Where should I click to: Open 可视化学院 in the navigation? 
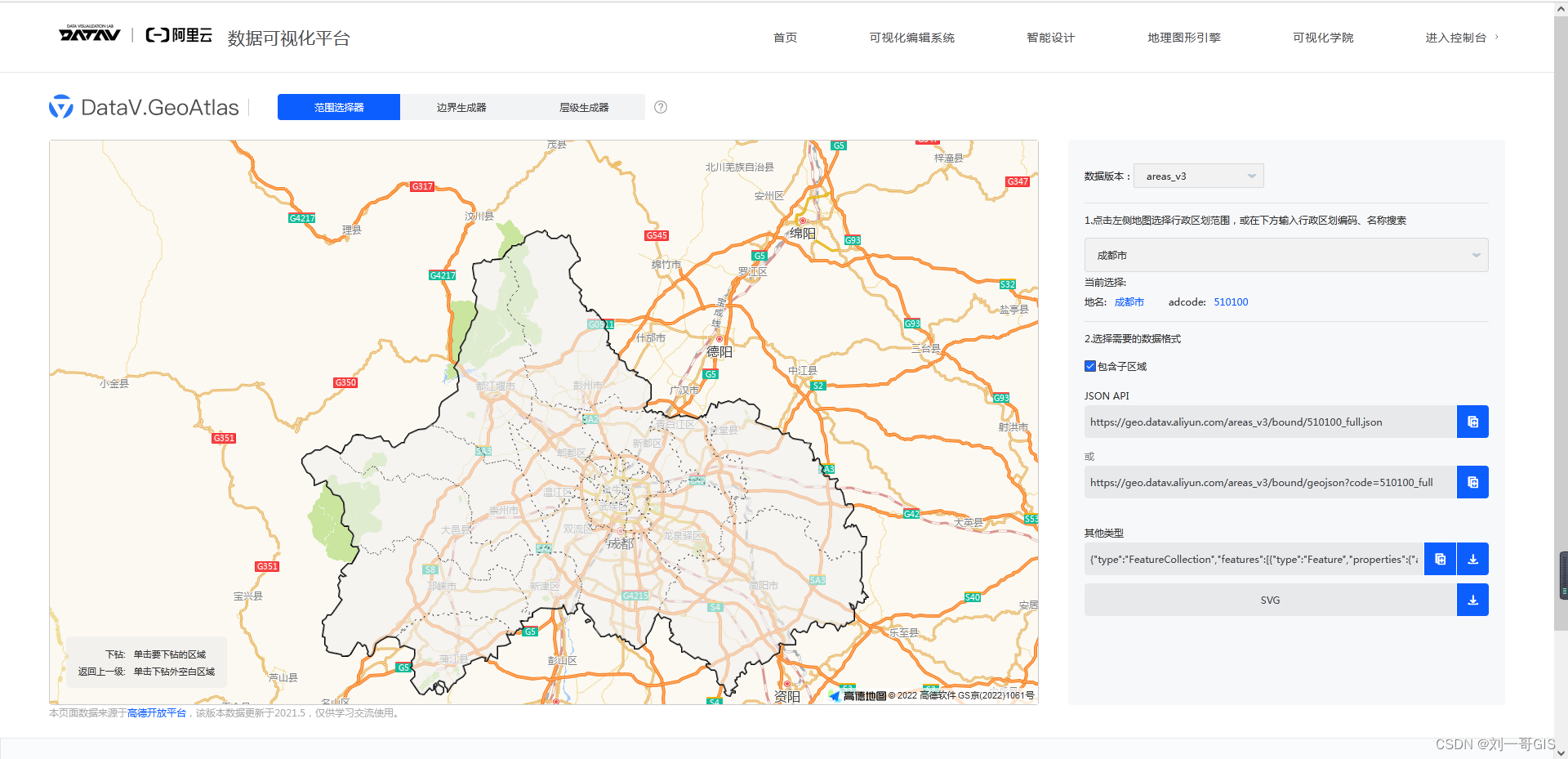[x=1323, y=38]
